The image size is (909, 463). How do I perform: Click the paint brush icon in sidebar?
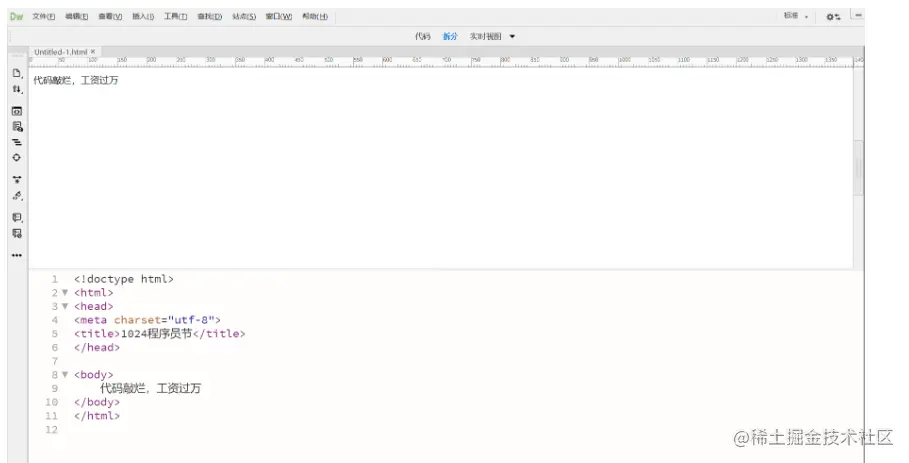pos(17,196)
